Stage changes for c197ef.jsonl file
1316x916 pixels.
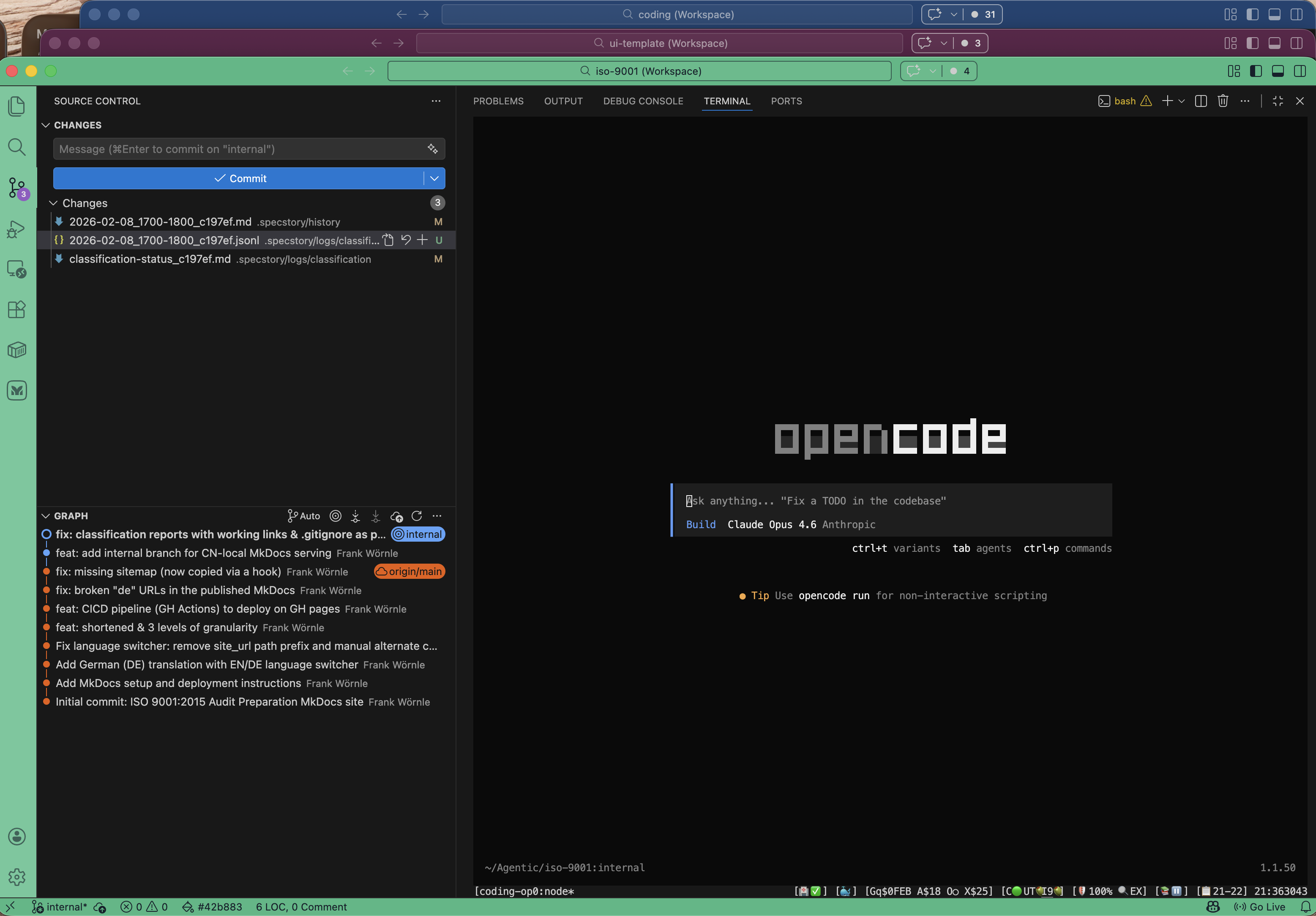423,240
